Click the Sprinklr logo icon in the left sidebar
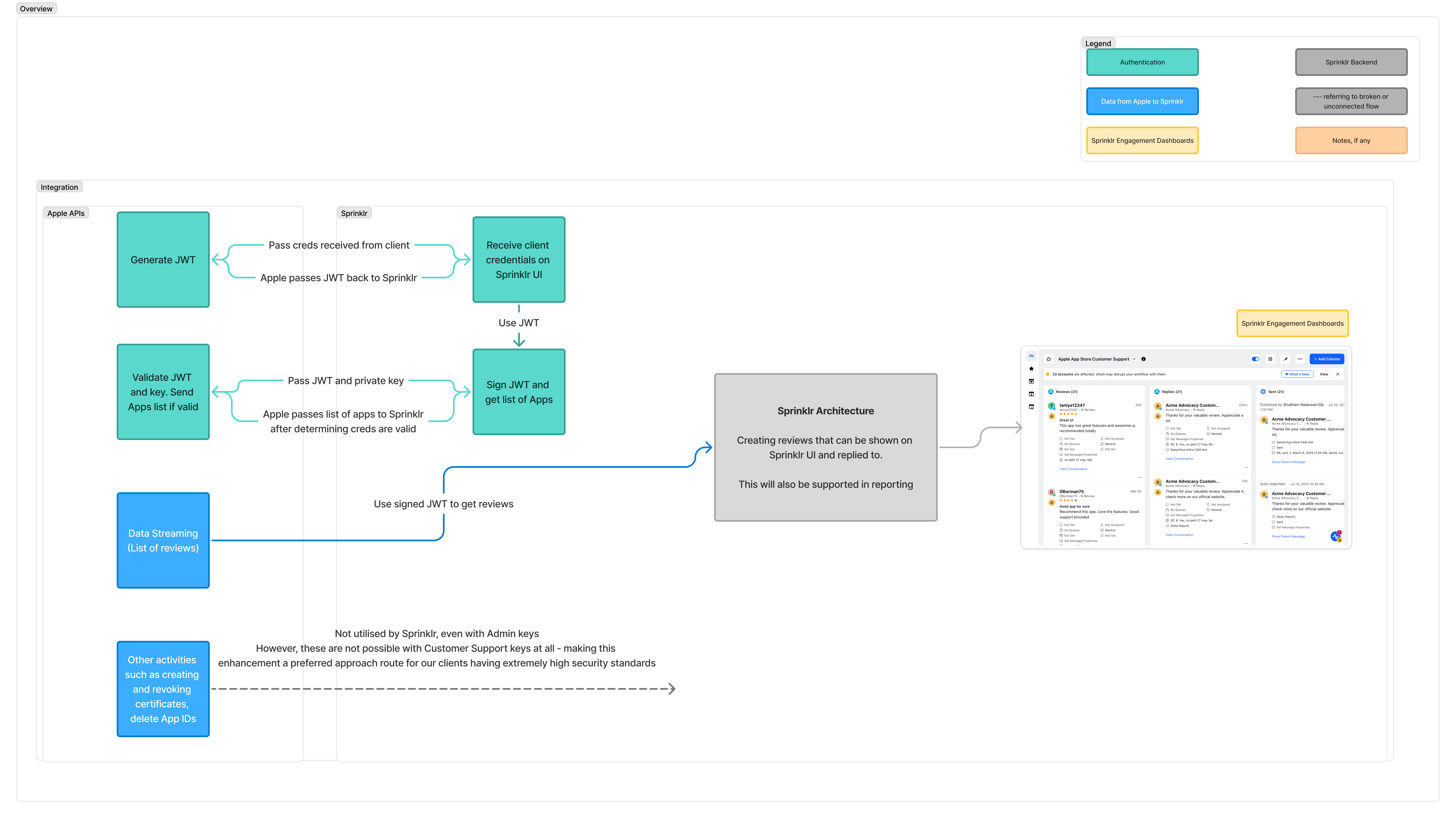The image size is (1456, 818). pos(1032,356)
